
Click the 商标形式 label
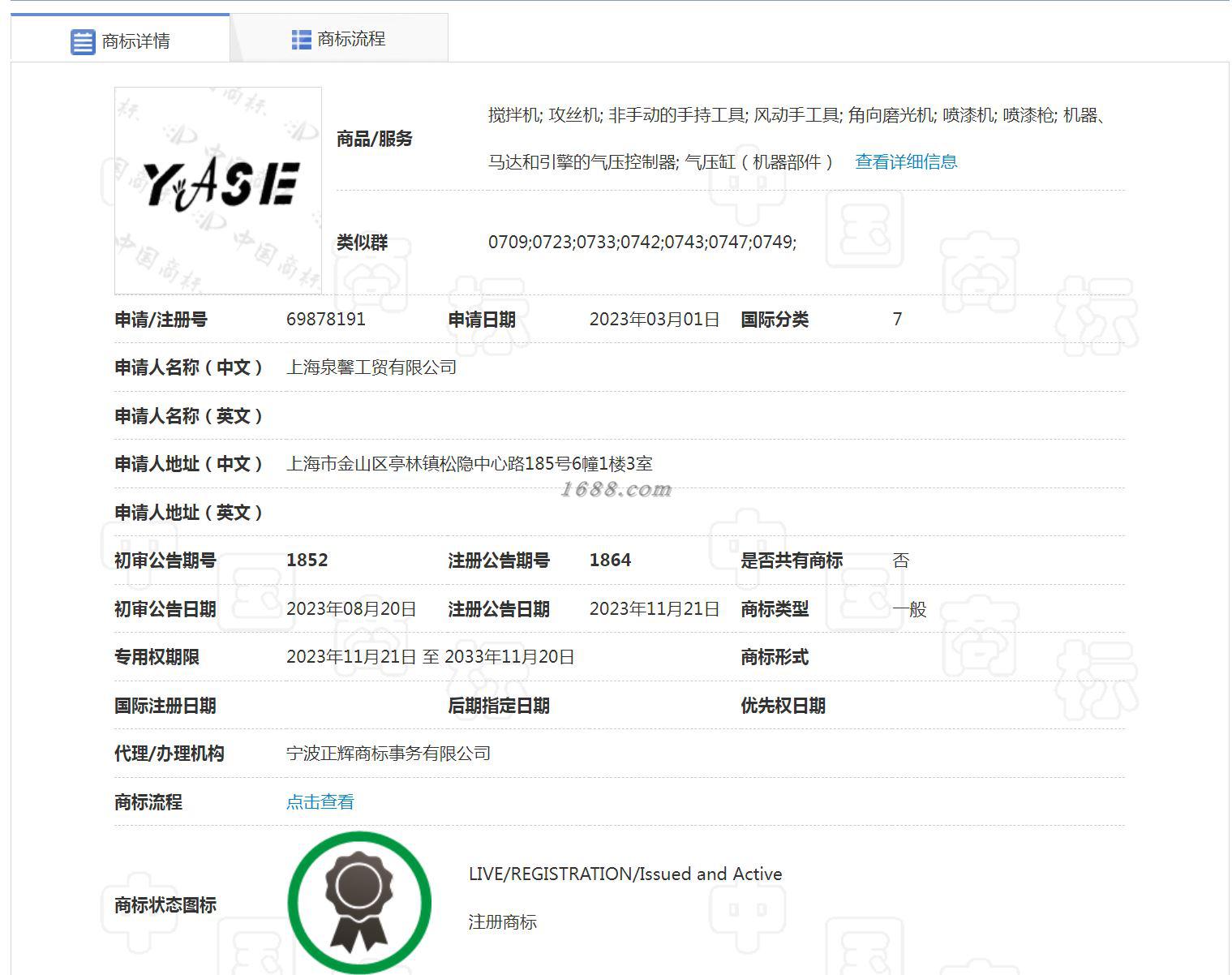click(x=775, y=657)
